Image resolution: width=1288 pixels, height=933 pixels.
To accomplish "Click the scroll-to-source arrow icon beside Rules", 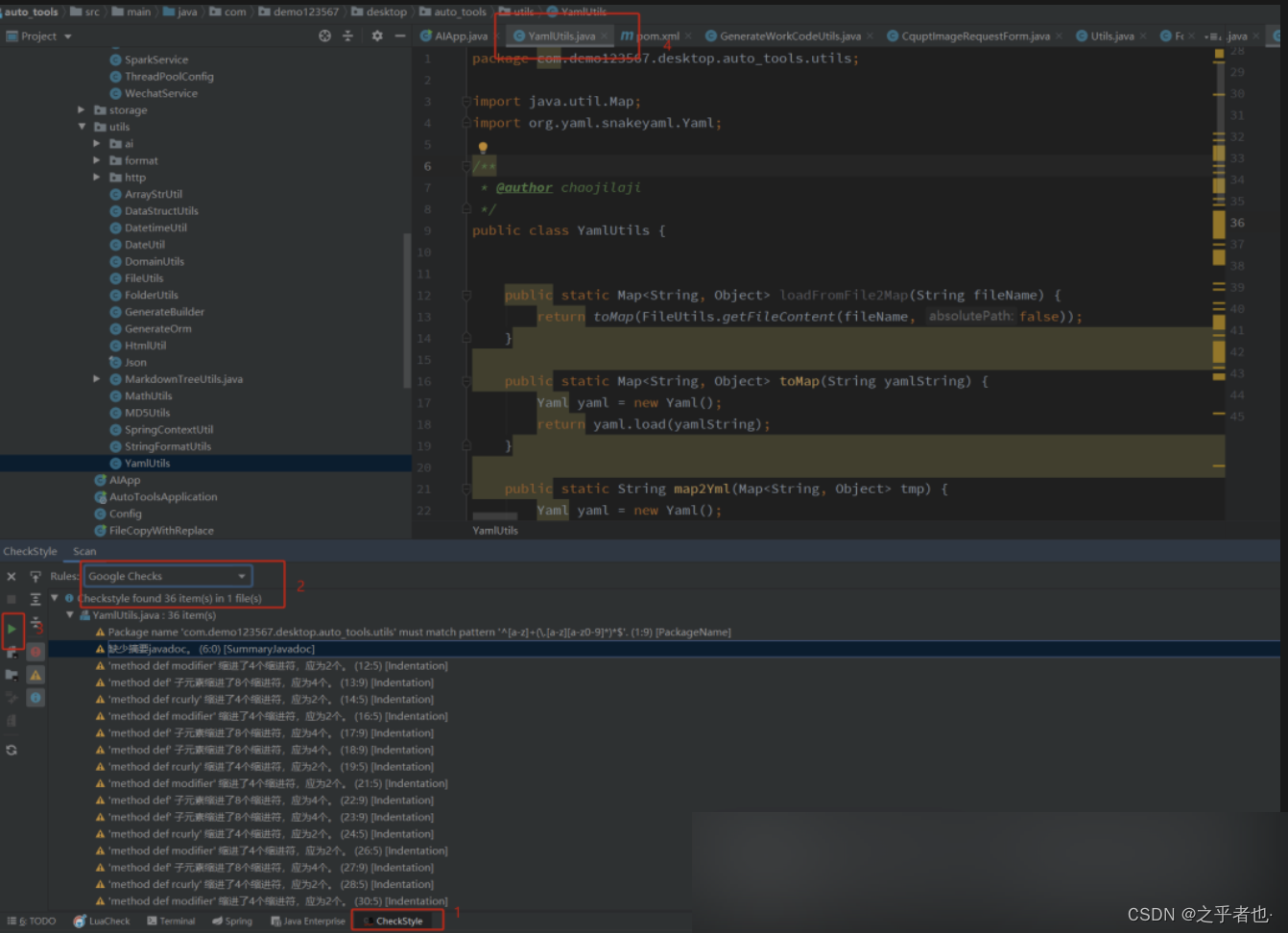I will point(36,577).
